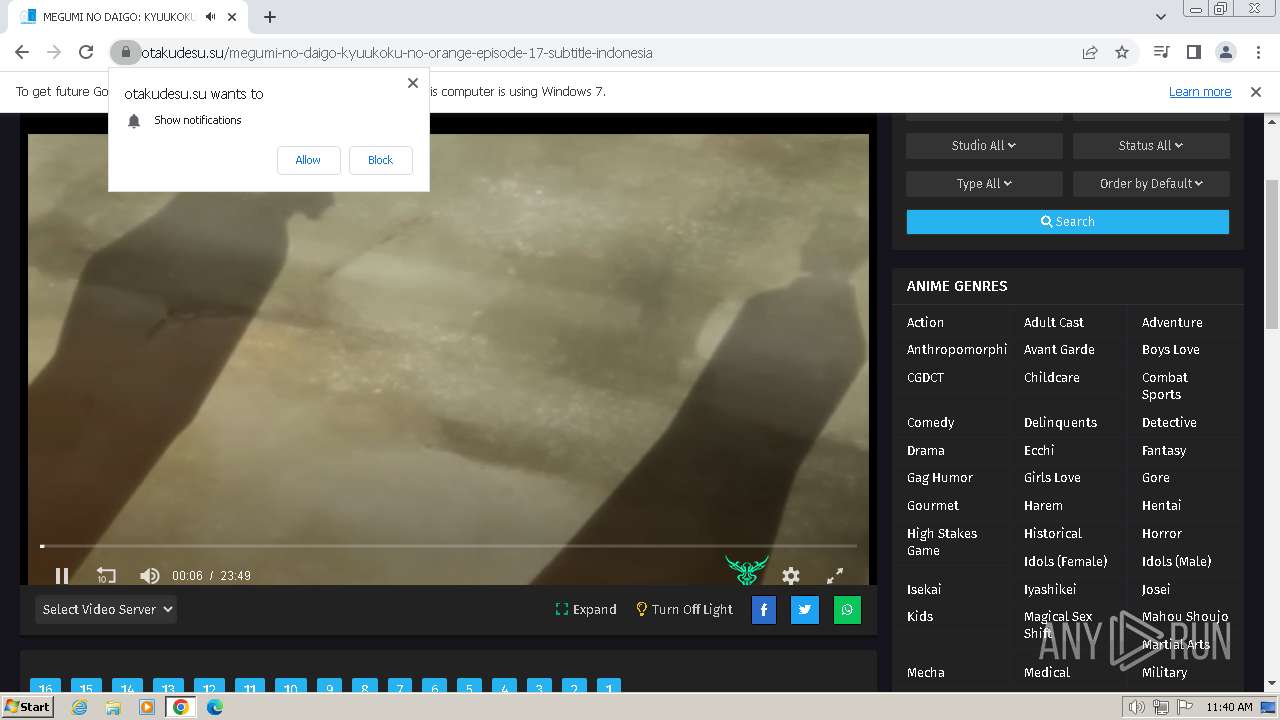Select Isekai genre
The height and width of the screenshot is (720, 1280).
coord(924,589)
